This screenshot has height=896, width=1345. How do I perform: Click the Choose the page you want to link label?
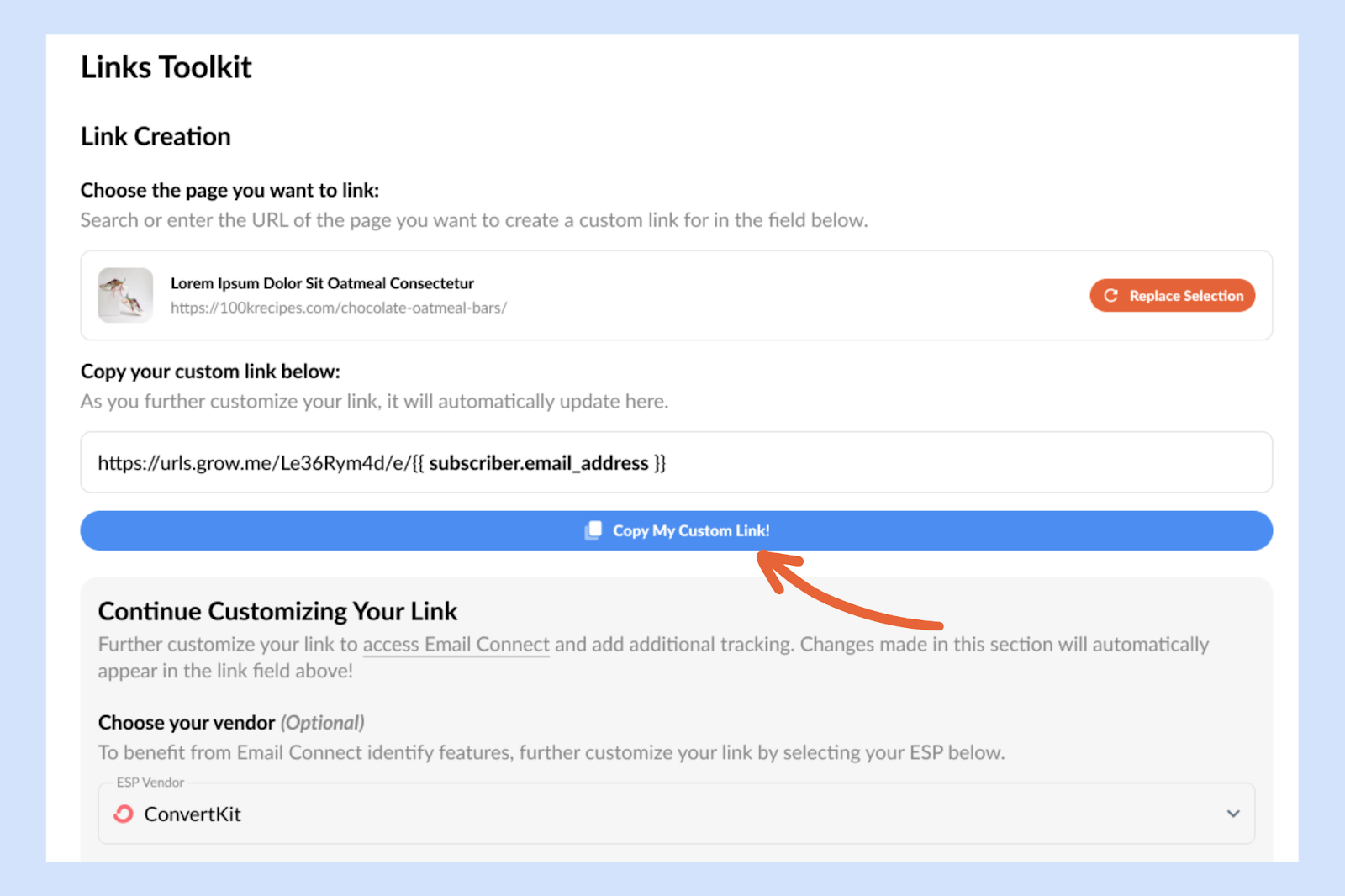[x=229, y=191]
